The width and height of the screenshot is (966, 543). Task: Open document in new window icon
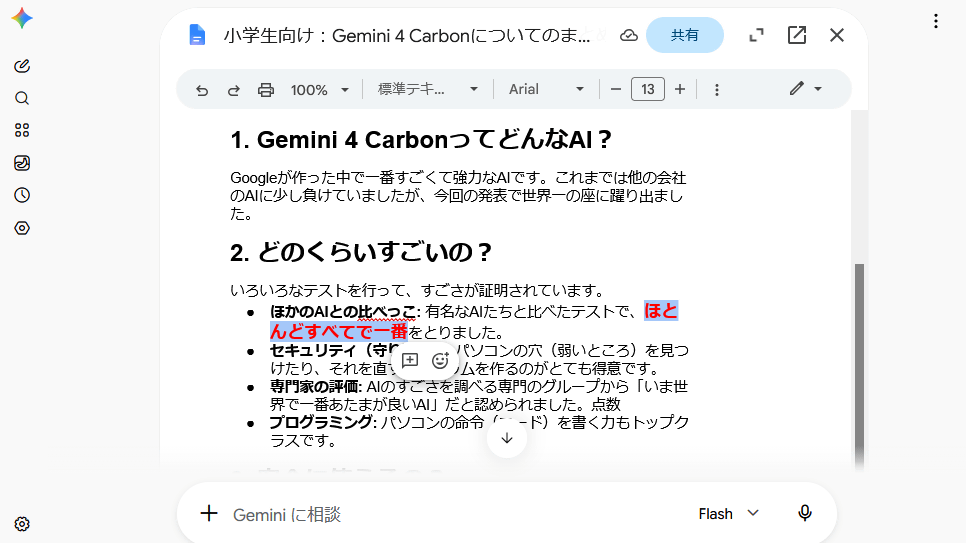click(797, 35)
